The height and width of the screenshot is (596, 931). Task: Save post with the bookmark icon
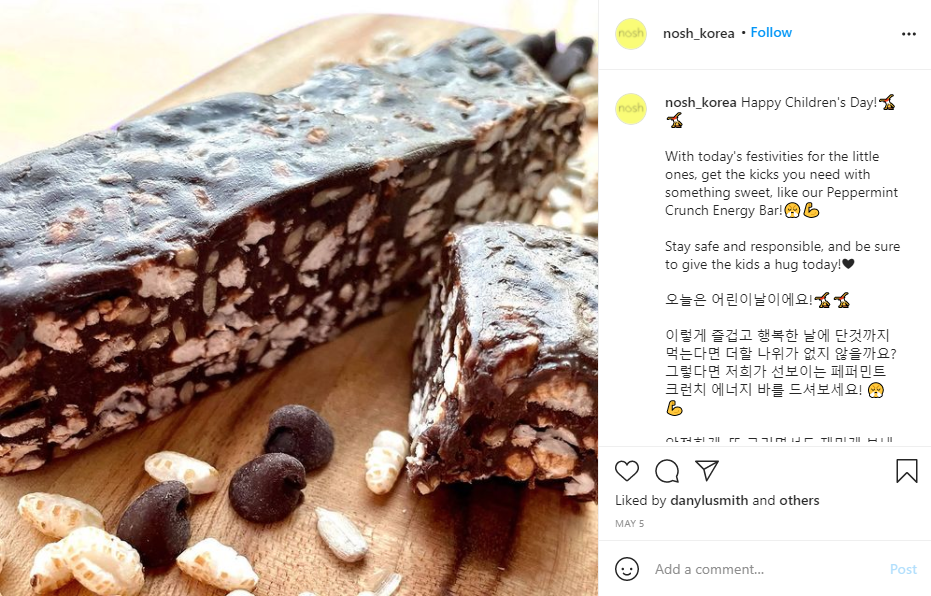click(x=907, y=471)
